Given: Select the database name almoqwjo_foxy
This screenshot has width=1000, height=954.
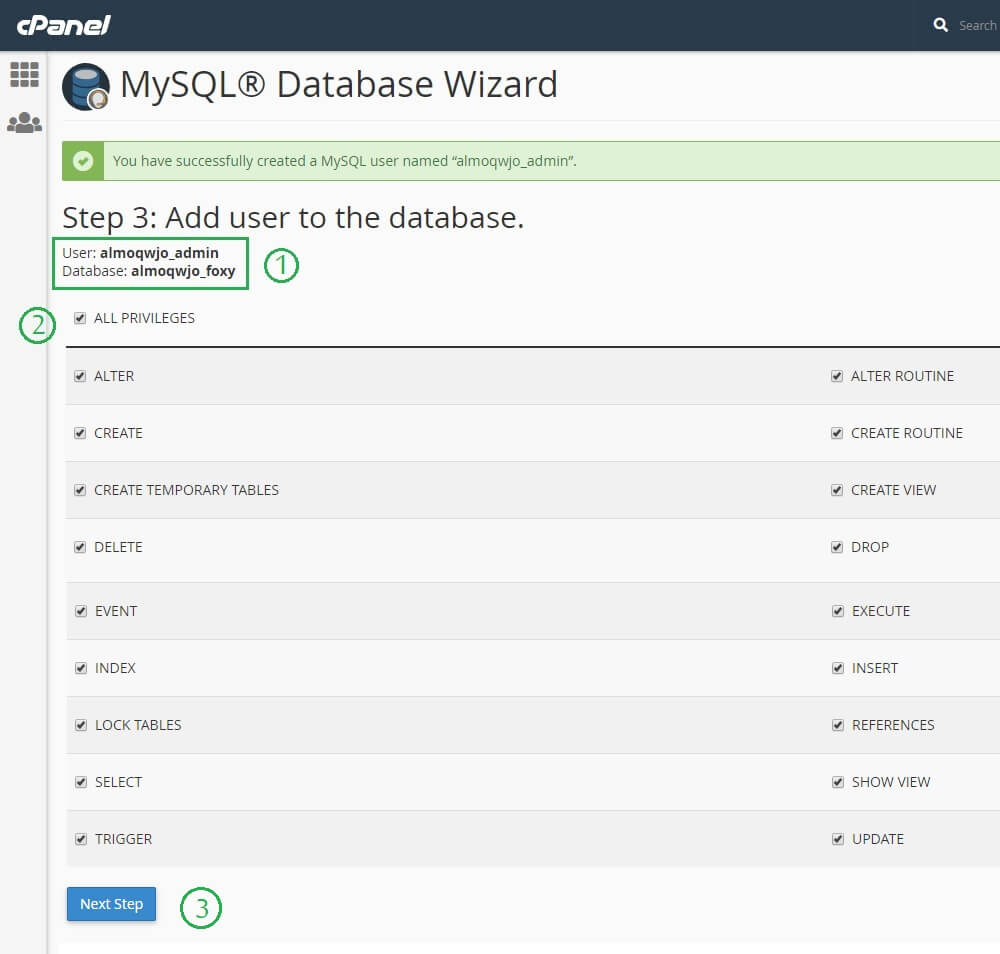Looking at the screenshot, I should click(x=183, y=271).
